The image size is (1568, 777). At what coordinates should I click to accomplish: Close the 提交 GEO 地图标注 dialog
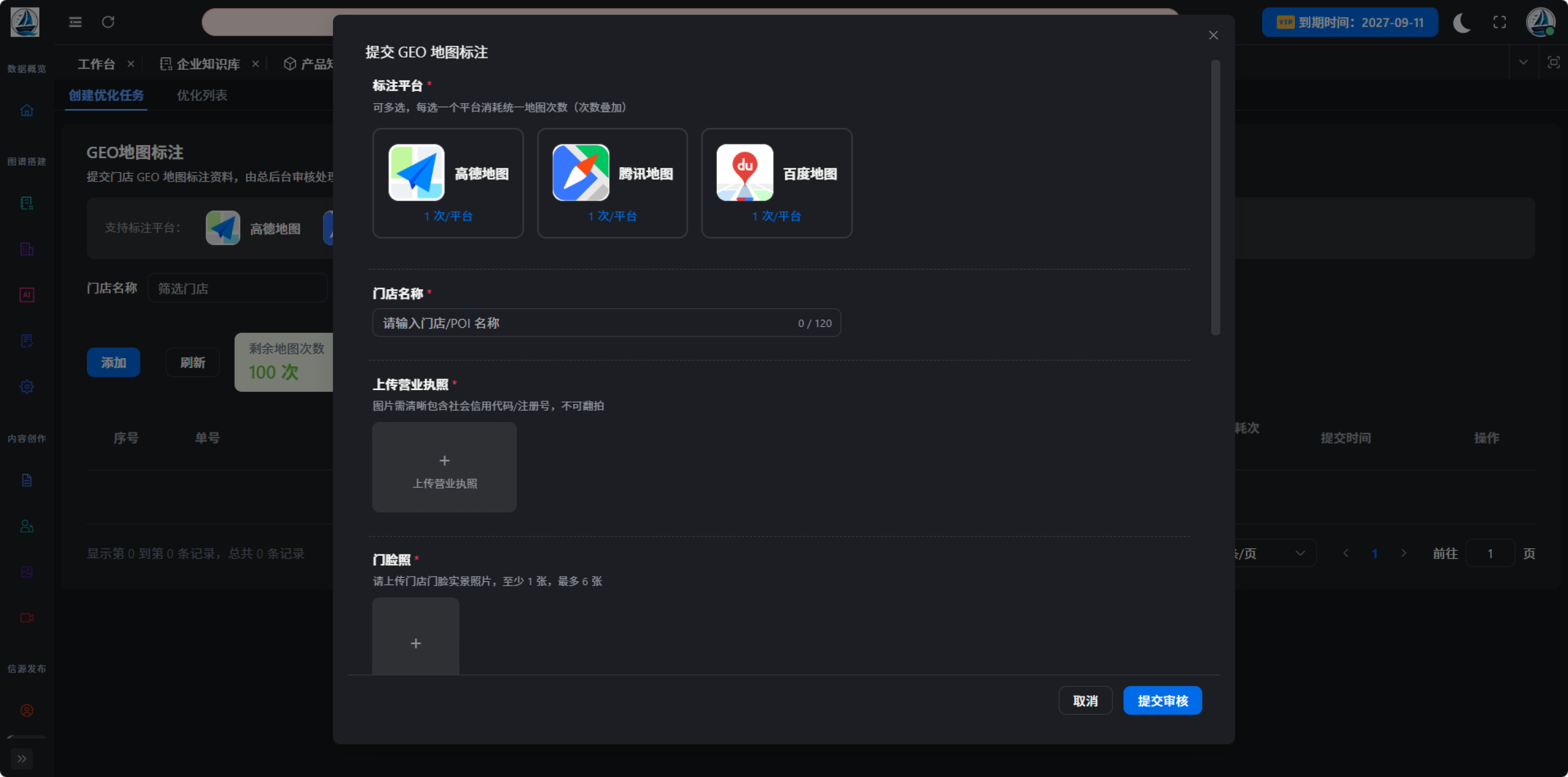point(1212,35)
